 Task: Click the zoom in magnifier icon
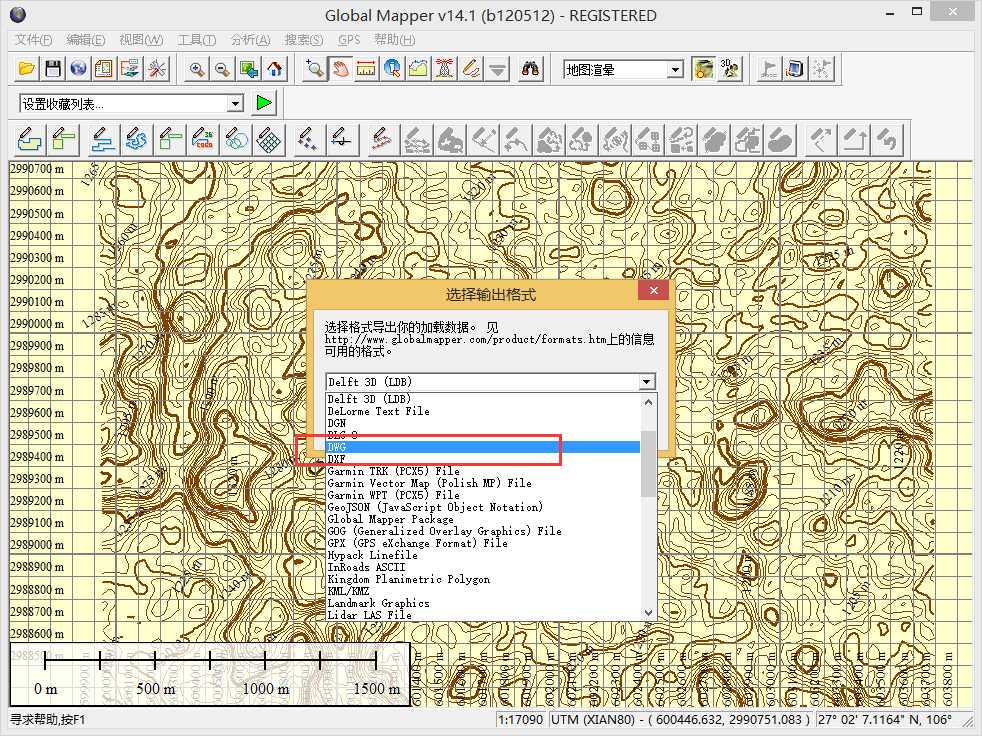[x=197, y=69]
